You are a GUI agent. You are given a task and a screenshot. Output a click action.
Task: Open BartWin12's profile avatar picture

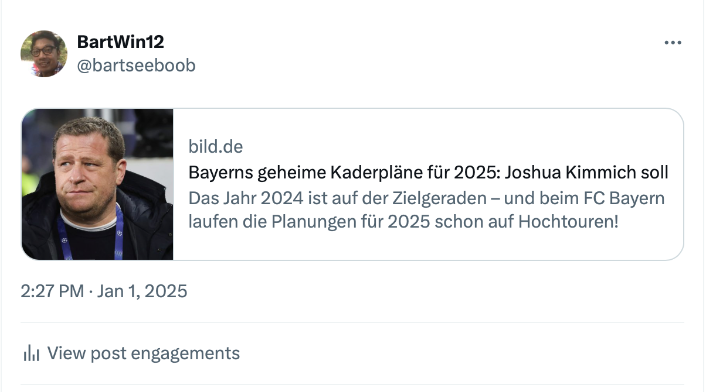pyautogui.click(x=44, y=54)
